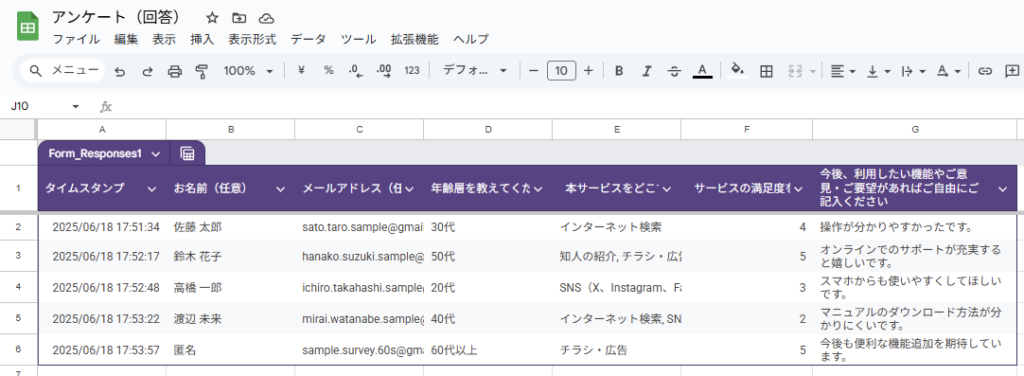Toggle italic formatting

pyautogui.click(x=647, y=71)
